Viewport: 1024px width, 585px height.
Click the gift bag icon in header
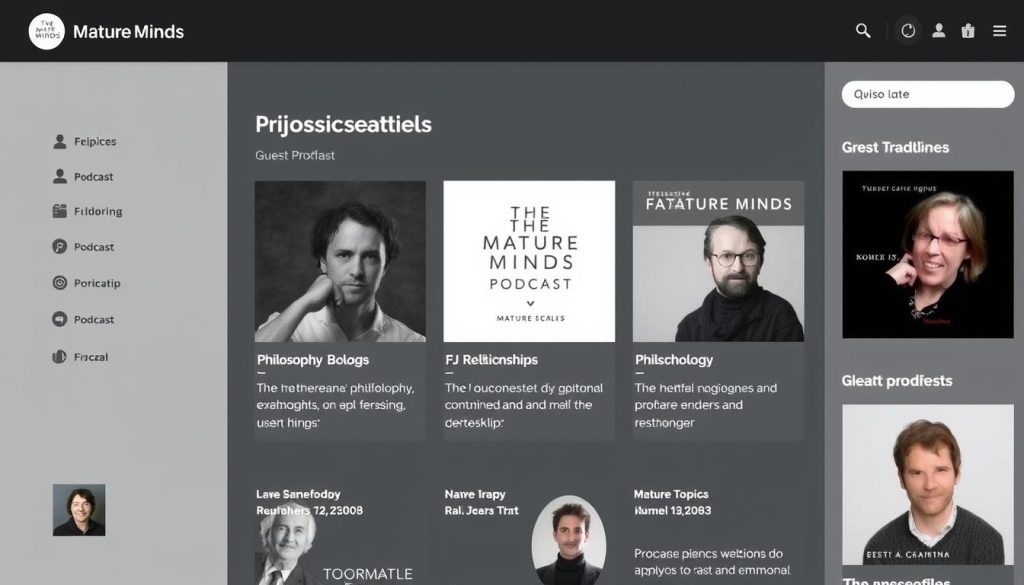coord(968,31)
